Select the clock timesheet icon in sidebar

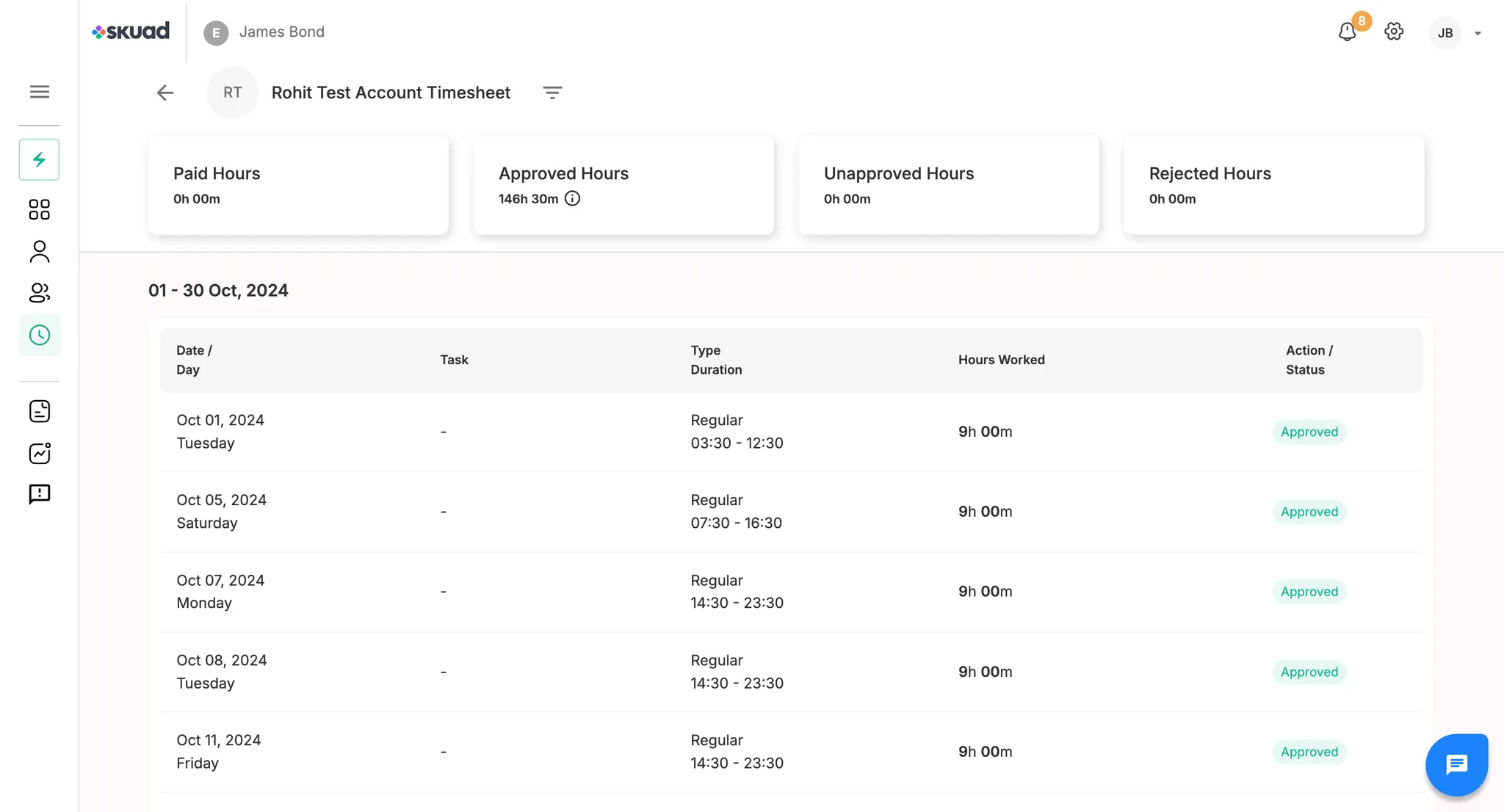point(40,336)
